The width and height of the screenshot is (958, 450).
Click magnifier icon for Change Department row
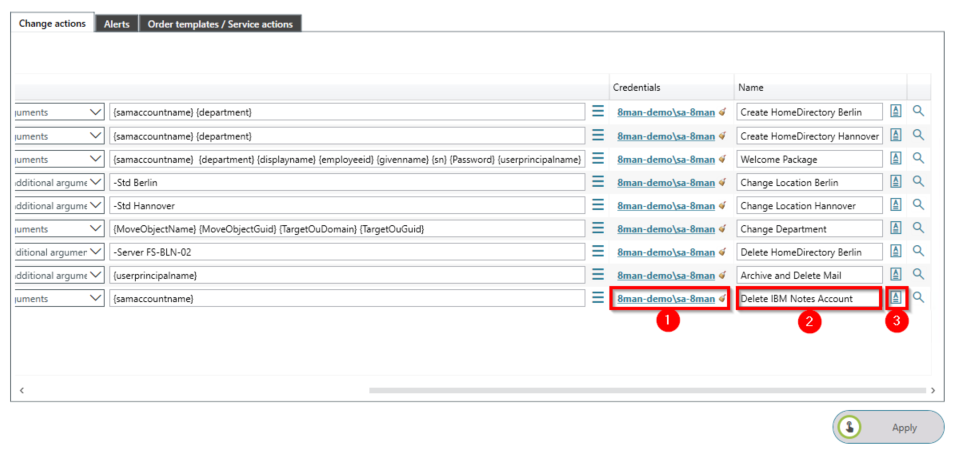click(x=918, y=228)
